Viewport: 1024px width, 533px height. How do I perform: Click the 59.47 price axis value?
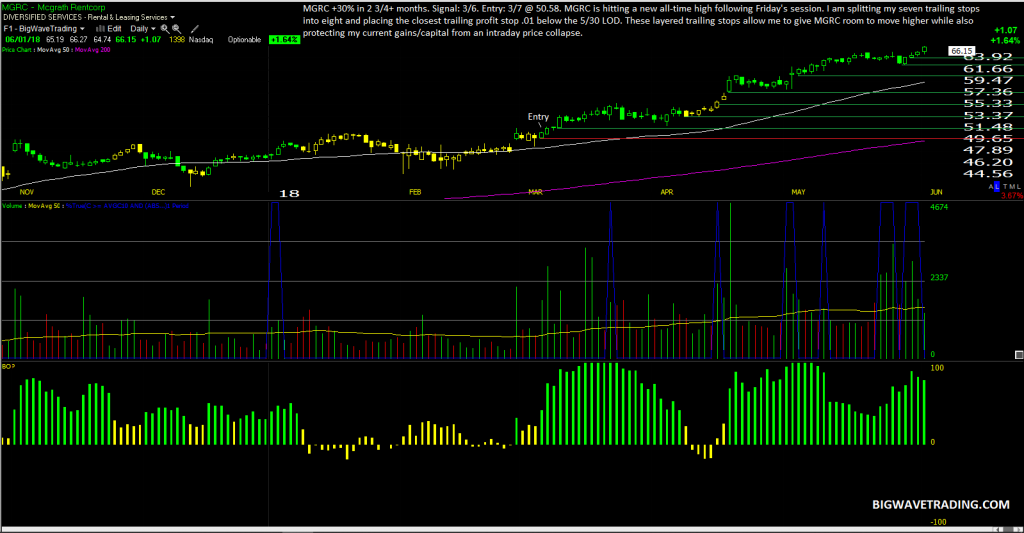pos(988,80)
